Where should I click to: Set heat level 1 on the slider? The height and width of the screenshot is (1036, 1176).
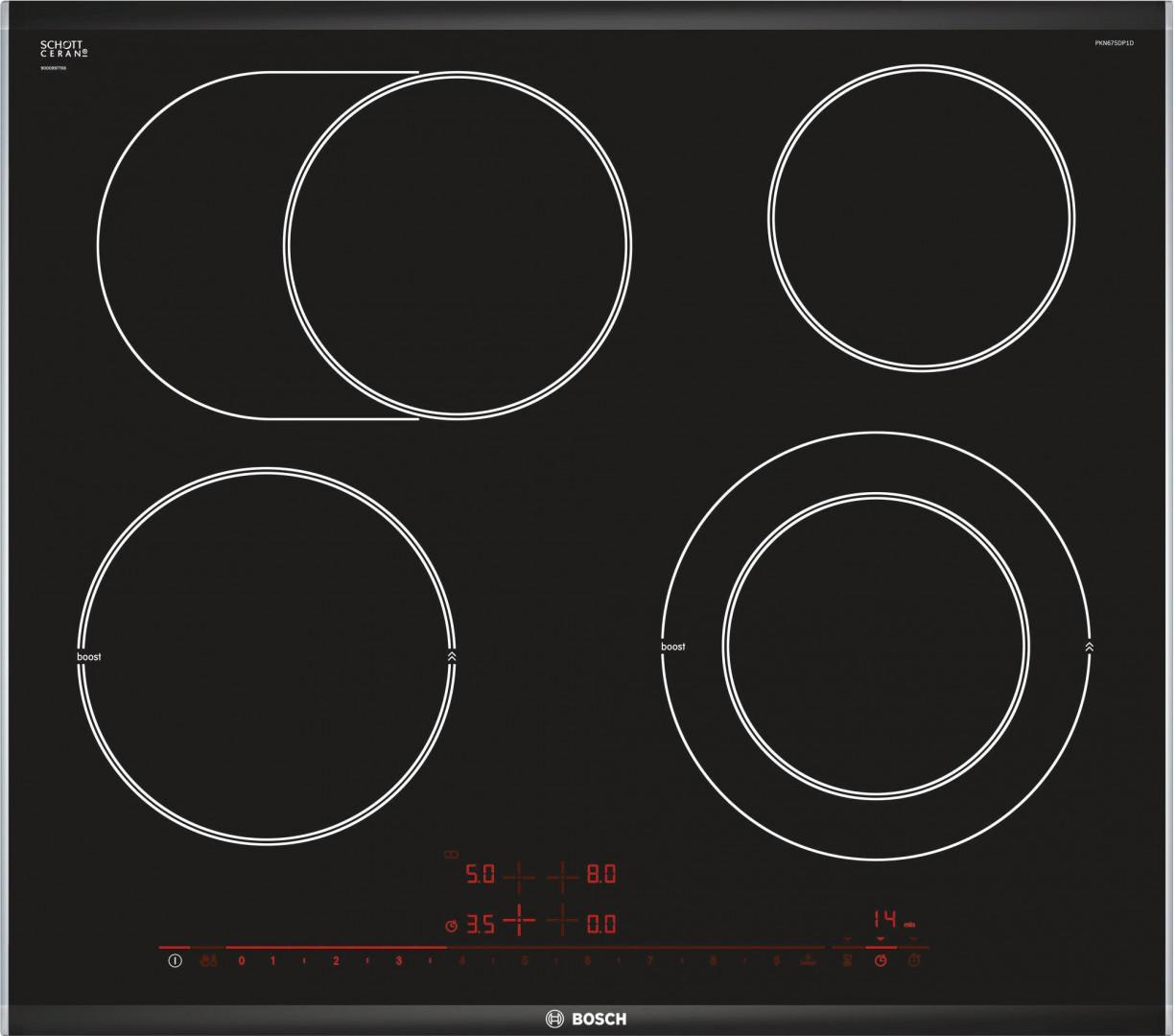tap(272, 960)
